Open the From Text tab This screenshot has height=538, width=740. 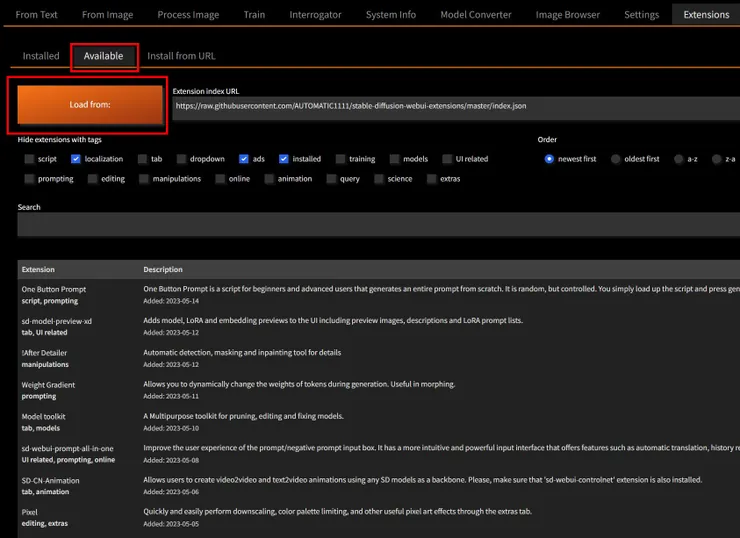point(36,15)
